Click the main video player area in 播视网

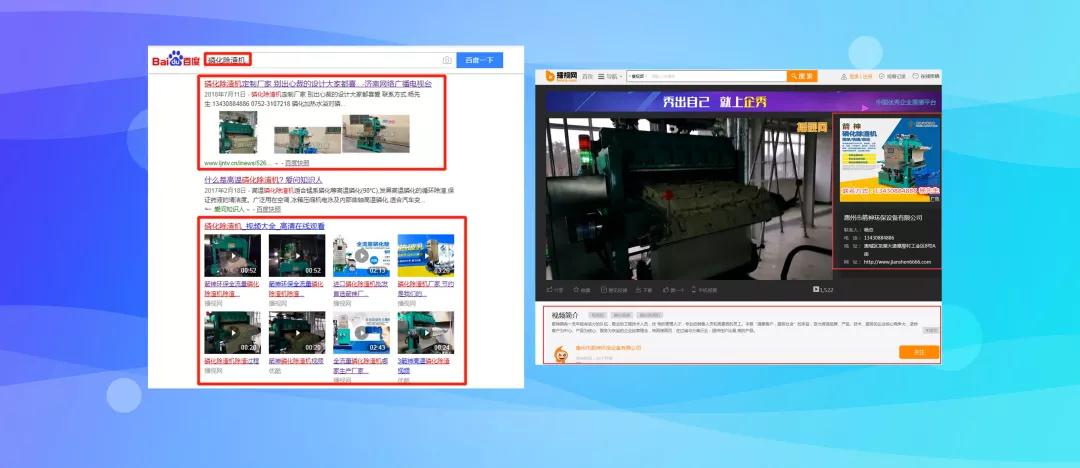point(689,197)
